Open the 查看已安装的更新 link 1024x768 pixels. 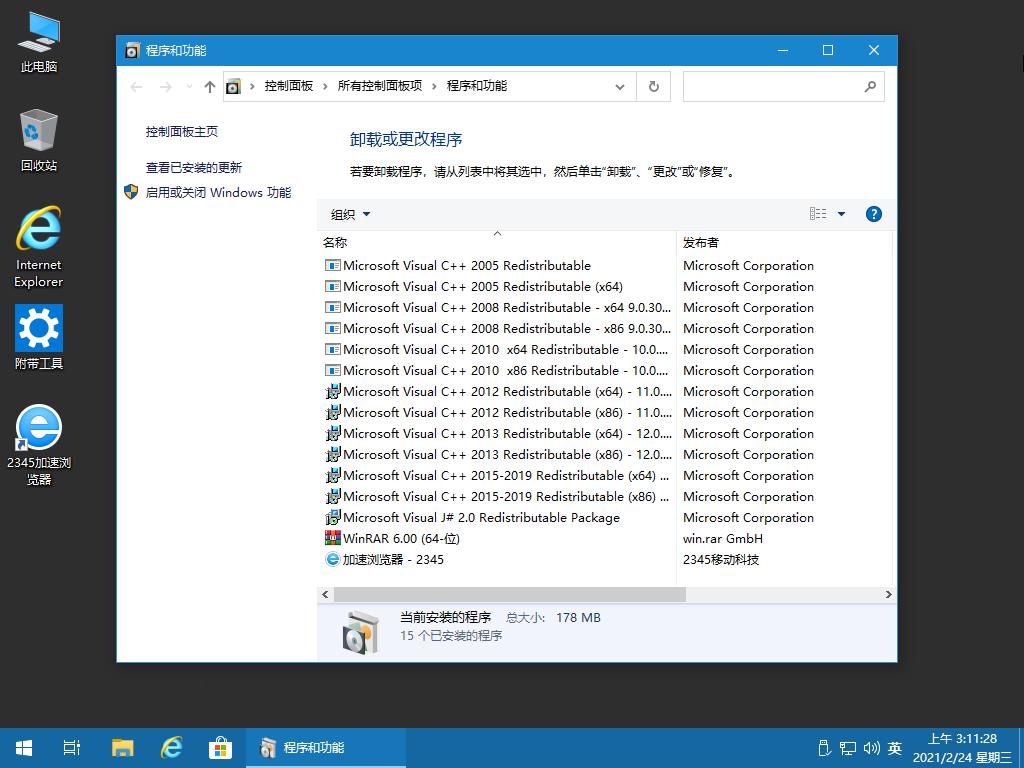click(x=193, y=168)
